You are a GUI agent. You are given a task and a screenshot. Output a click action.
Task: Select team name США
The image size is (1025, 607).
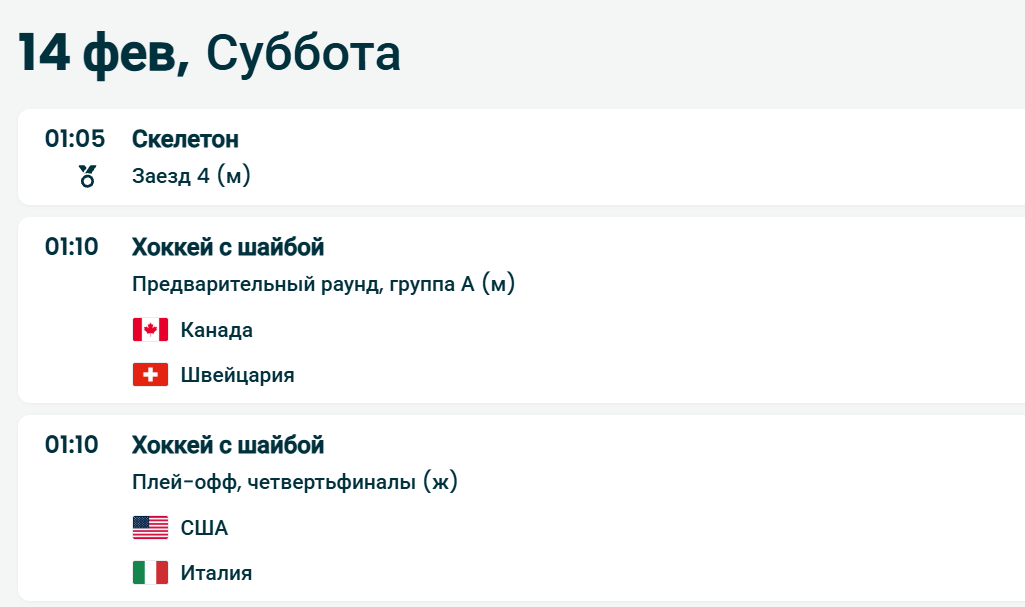(205, 528)
